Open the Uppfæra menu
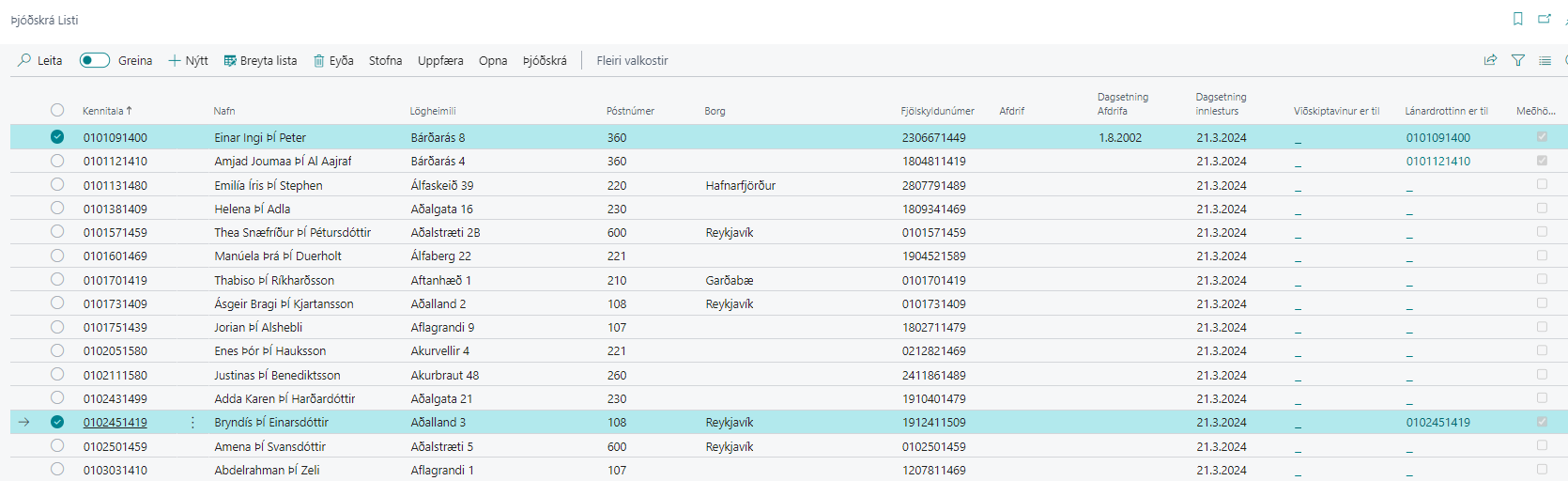The width and height of the screenshot is (1568, 481). [x=440, y=60]
